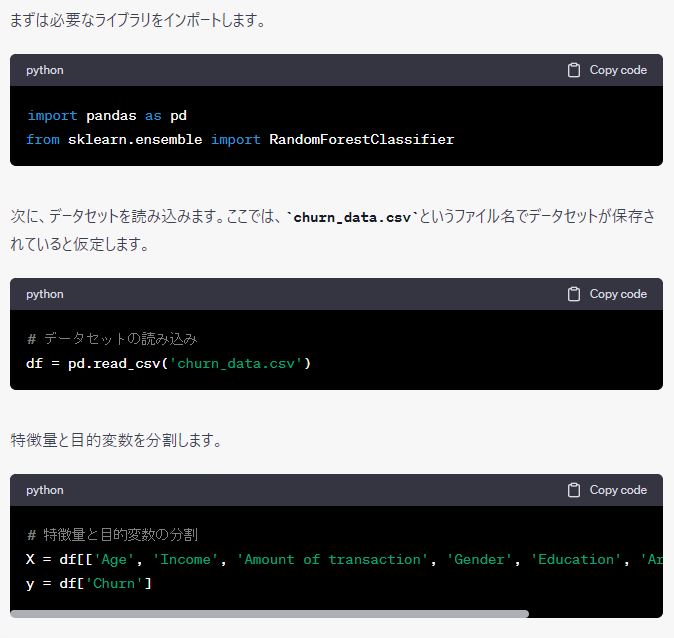The height and width of the screenshot is (638, 674).
Task: Click the inline churn_data.csv code in the paragraph
Action: (x=348, y=217)
